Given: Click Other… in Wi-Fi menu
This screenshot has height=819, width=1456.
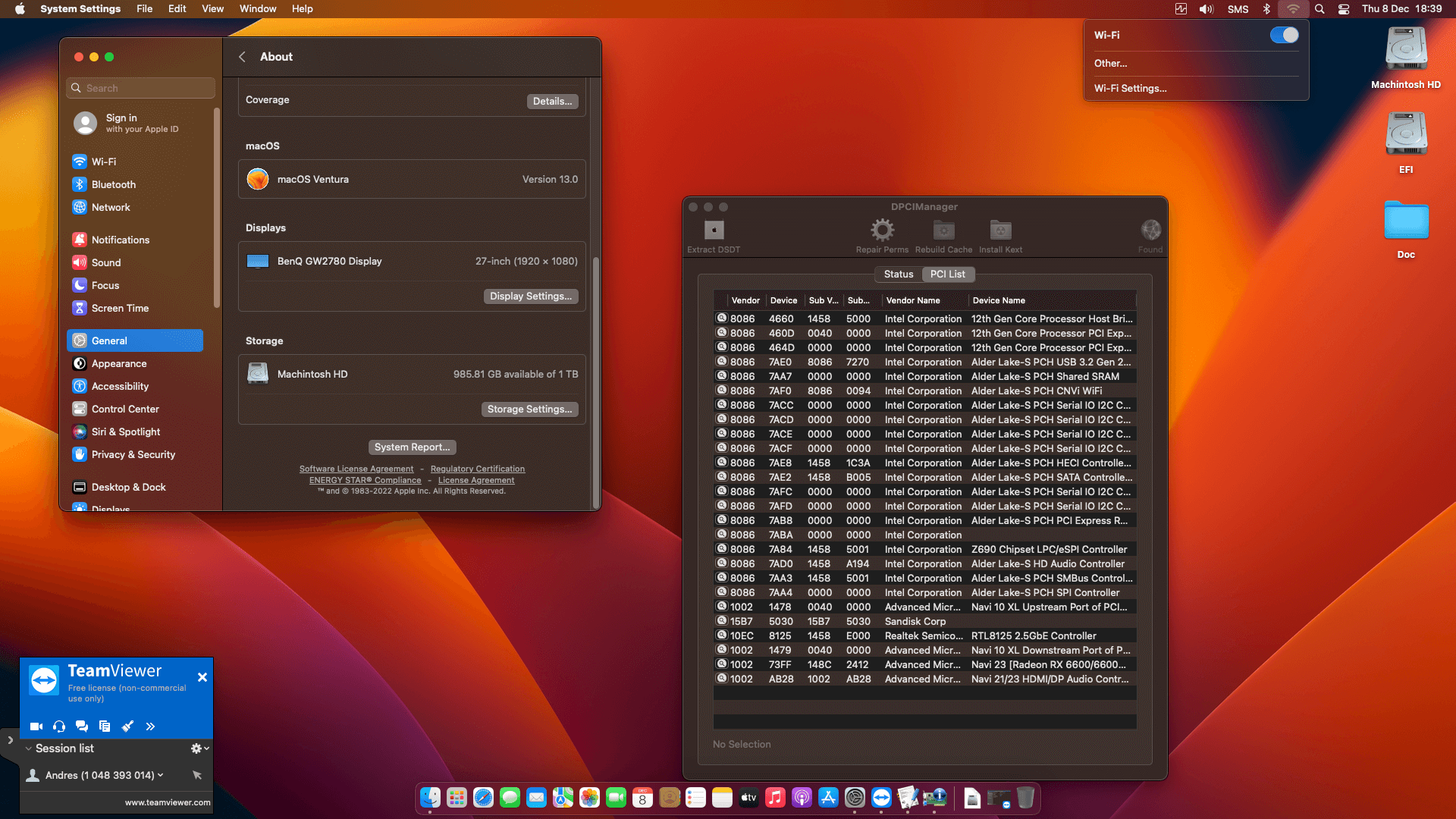Looking at the screenshot, I should (x=1110, y=64).
